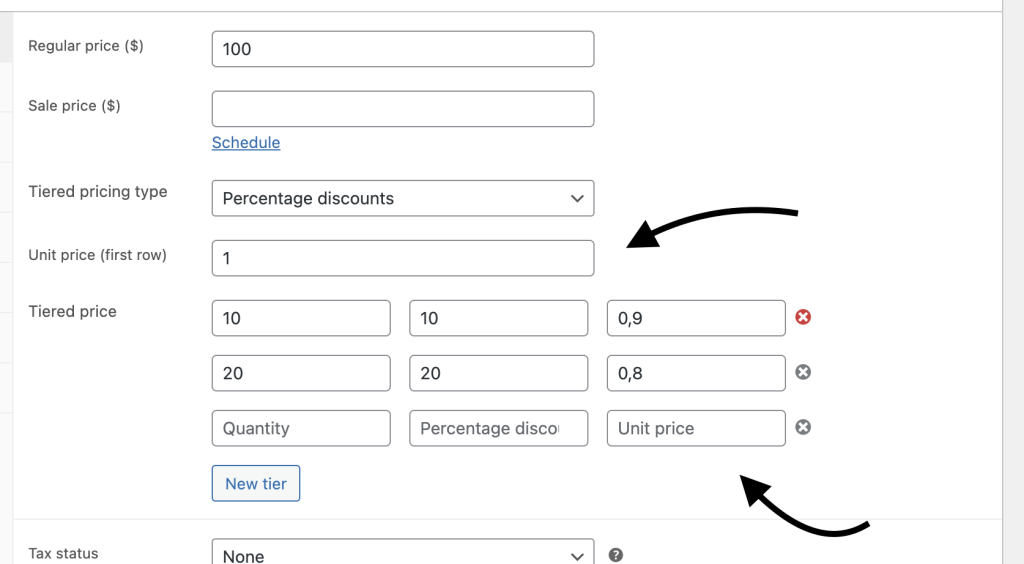Focus the Regular price field

[403, 49]
